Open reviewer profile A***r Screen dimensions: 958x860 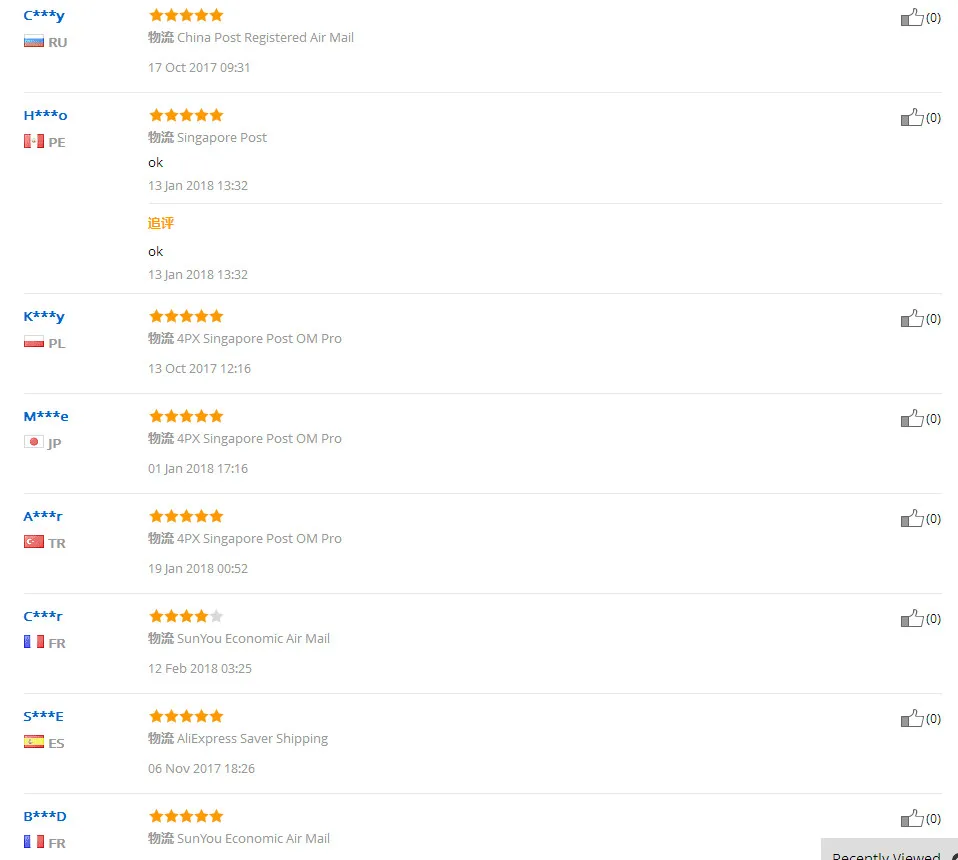click(43, 517)
